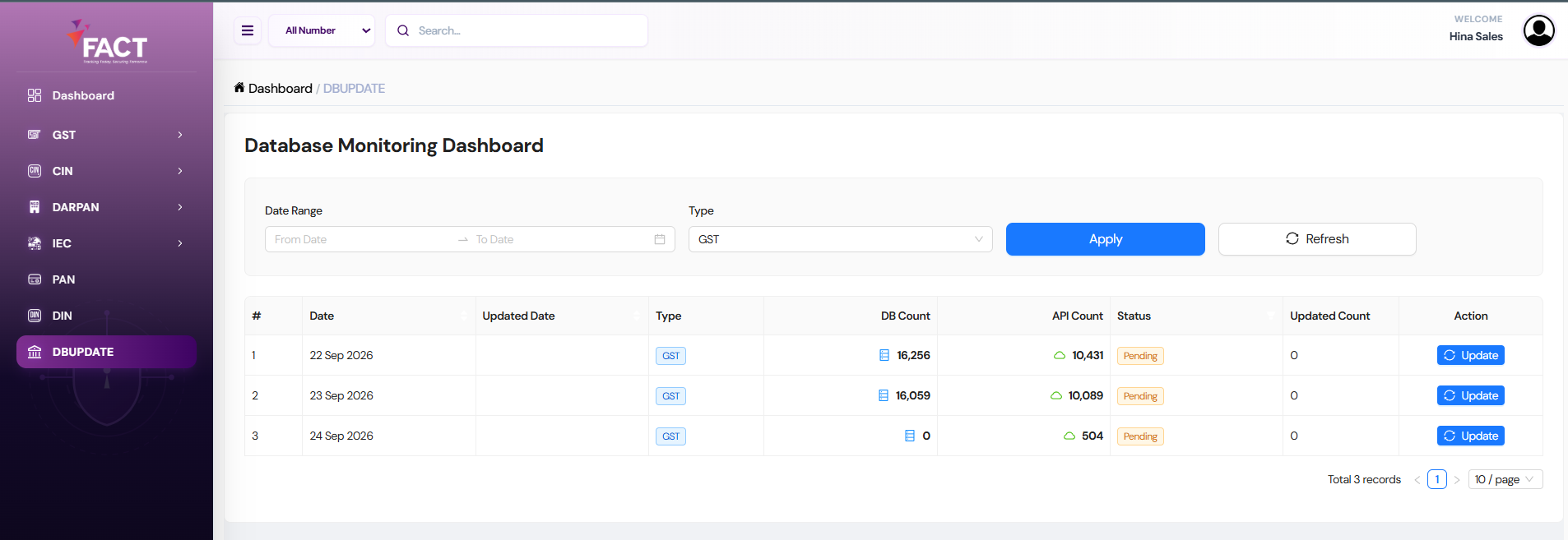Select DBUPDATE in the sidebar
1568x540 pixels.
(x=106, y=352)
